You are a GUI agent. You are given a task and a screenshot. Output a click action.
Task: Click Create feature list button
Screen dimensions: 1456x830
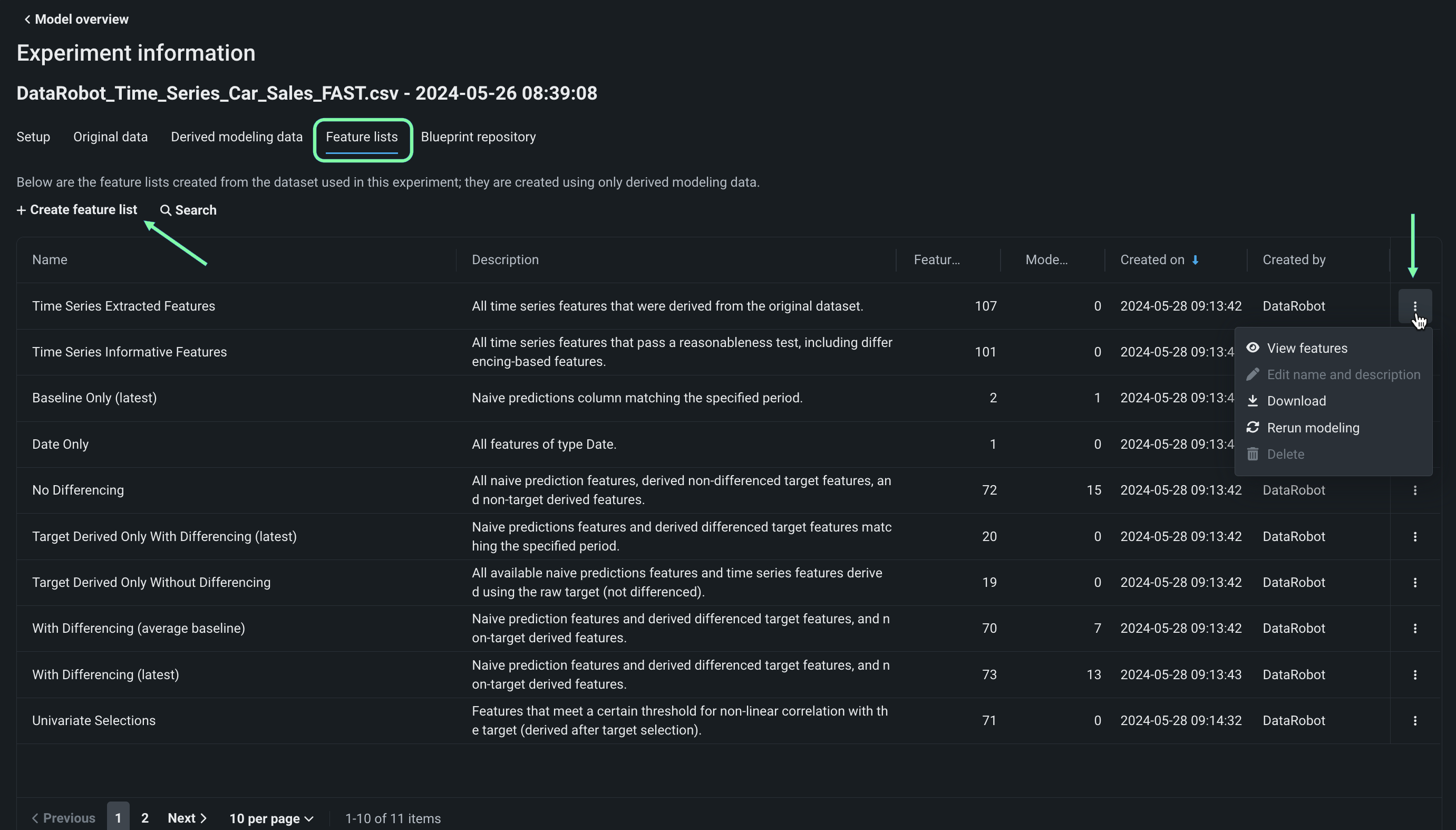(x=77, y=210)
